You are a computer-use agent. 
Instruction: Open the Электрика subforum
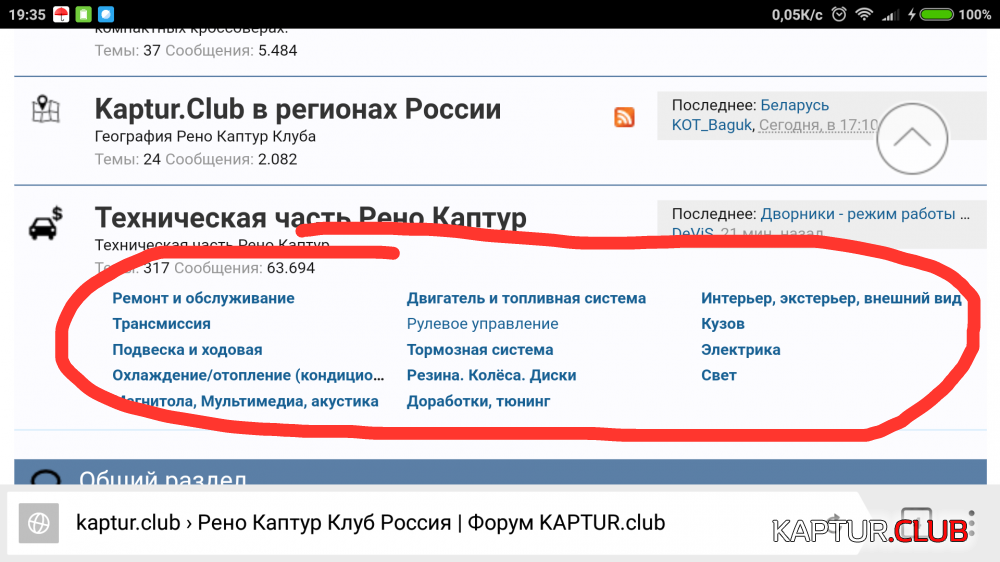[740, 350]
